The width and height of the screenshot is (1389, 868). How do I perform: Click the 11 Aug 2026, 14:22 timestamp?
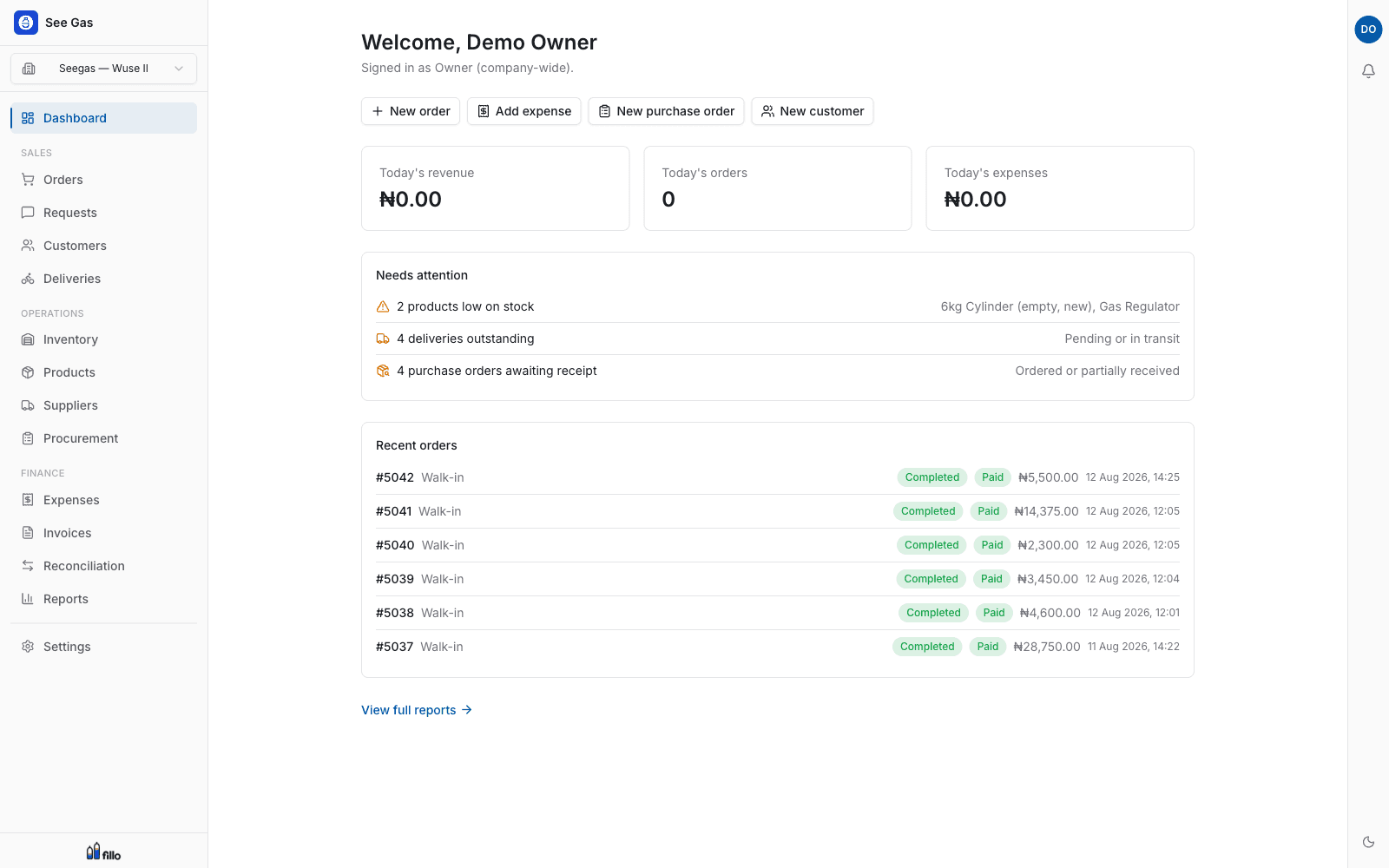tap(1134, 647)
